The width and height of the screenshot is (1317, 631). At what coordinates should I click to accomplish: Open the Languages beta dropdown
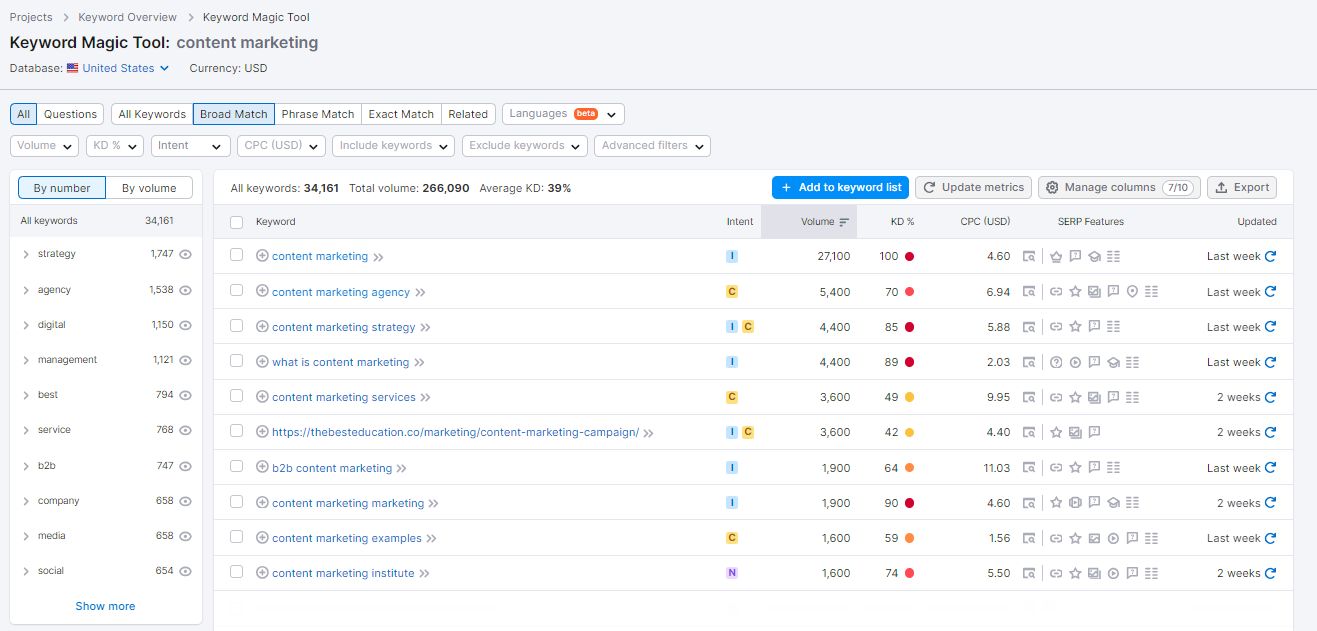tap(563, 114)
